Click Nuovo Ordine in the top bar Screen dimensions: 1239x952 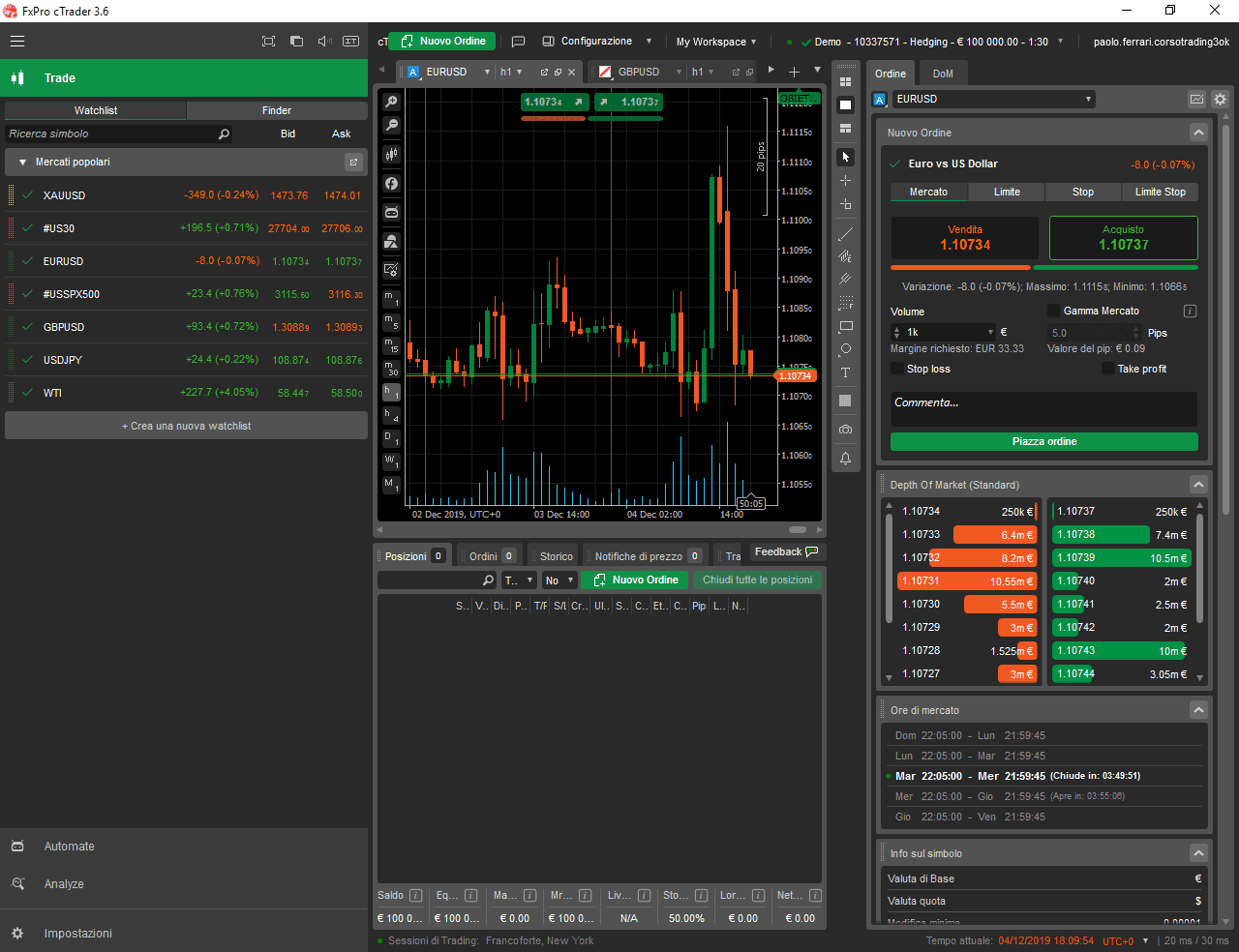point(443,41)
